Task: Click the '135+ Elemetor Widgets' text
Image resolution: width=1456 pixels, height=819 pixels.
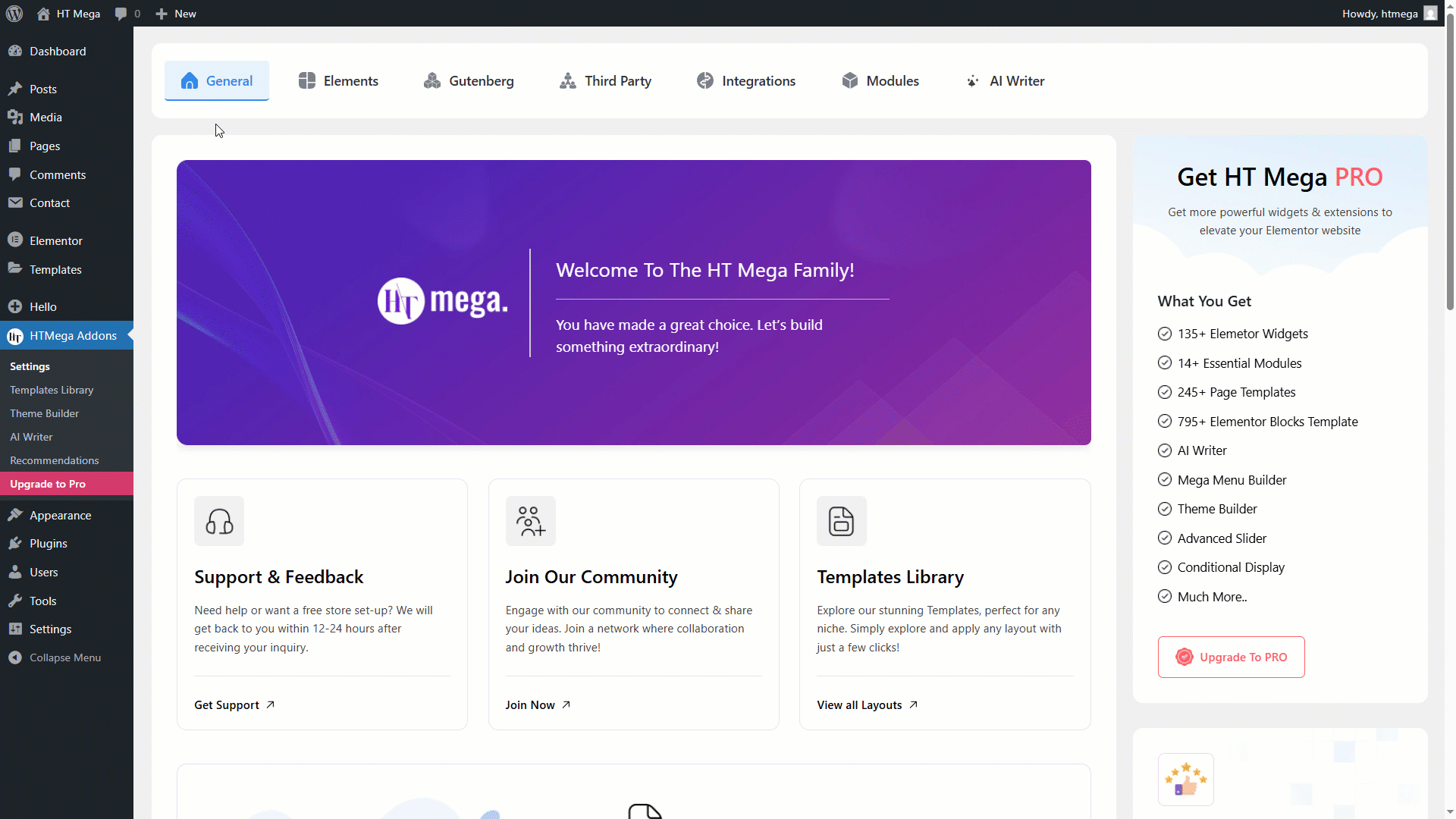Action: pyautogui.click(x=1243, y=334)
